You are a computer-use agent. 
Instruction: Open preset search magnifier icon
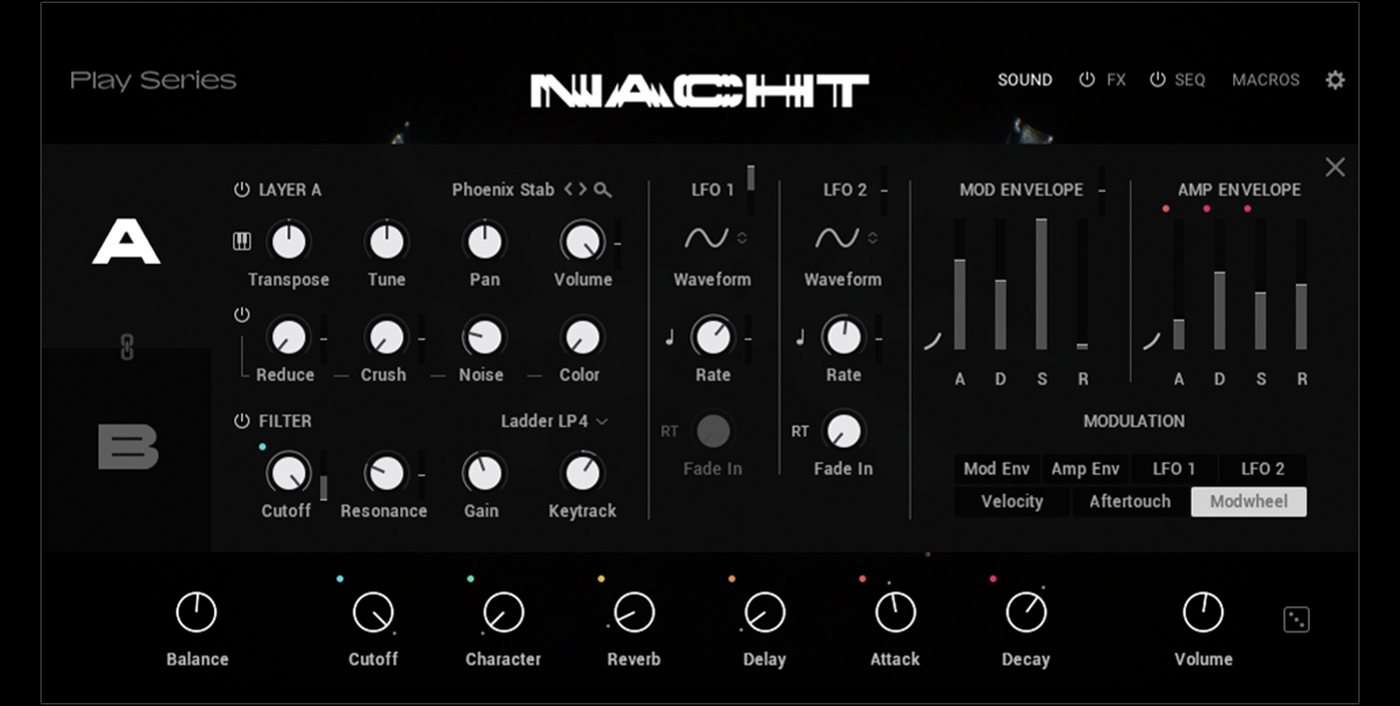tap(602, 189)
